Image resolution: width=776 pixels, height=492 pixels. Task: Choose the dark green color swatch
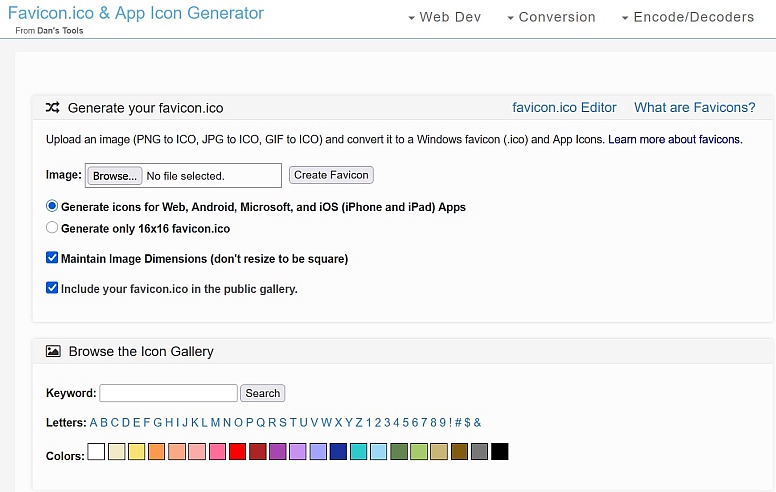pyautogui.click(x=399, y=451)
